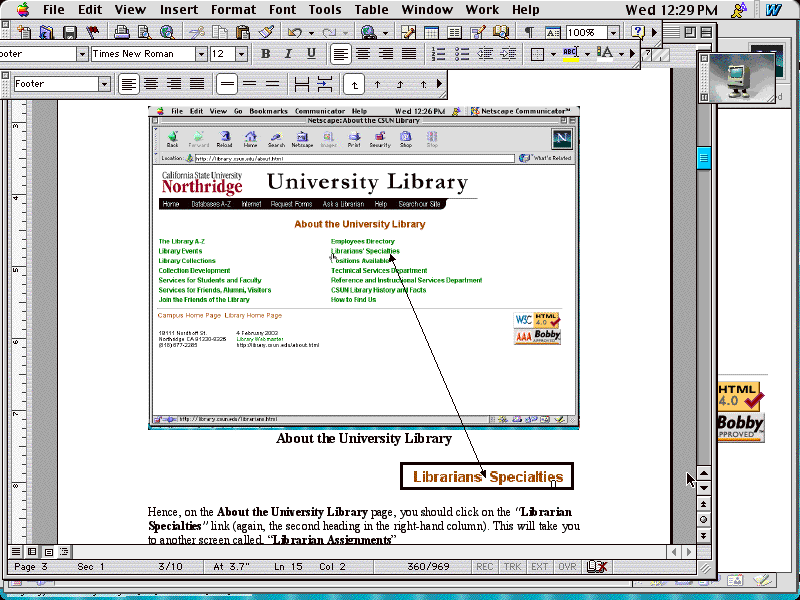Toggle Bold formatting
The image size is (800, 600).
point(265,54)
